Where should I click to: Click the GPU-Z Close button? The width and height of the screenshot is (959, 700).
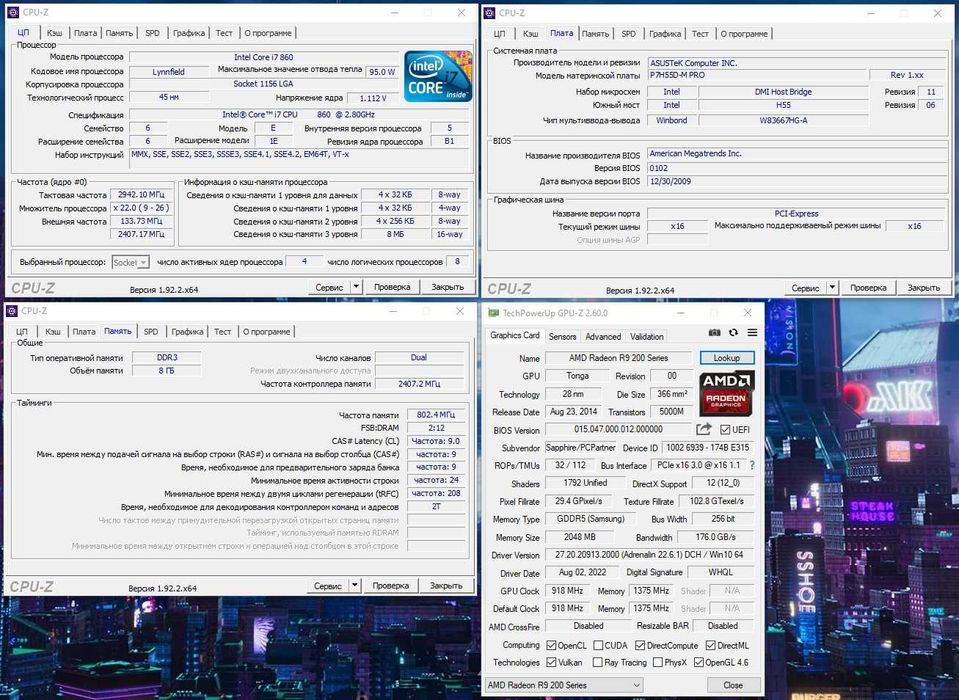[x=733, y=685]
